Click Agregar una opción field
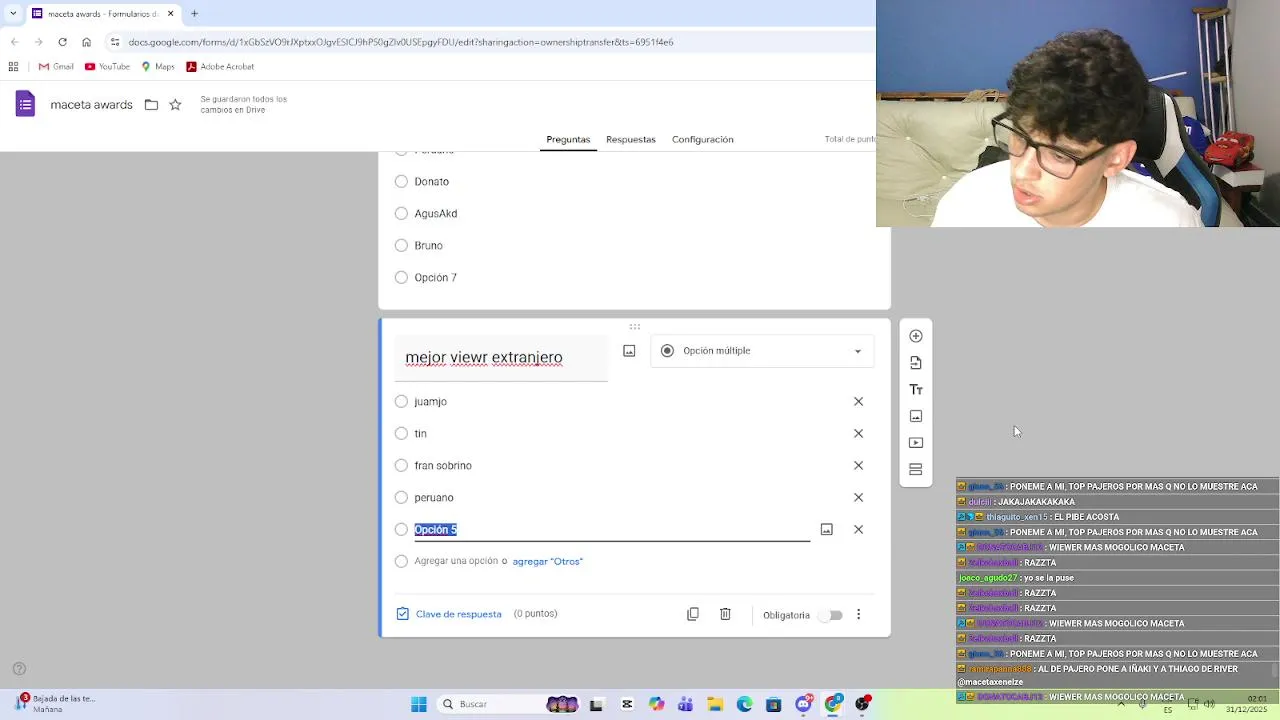The width and height of the screenshot is (1280, 720). tap(456, 561)
